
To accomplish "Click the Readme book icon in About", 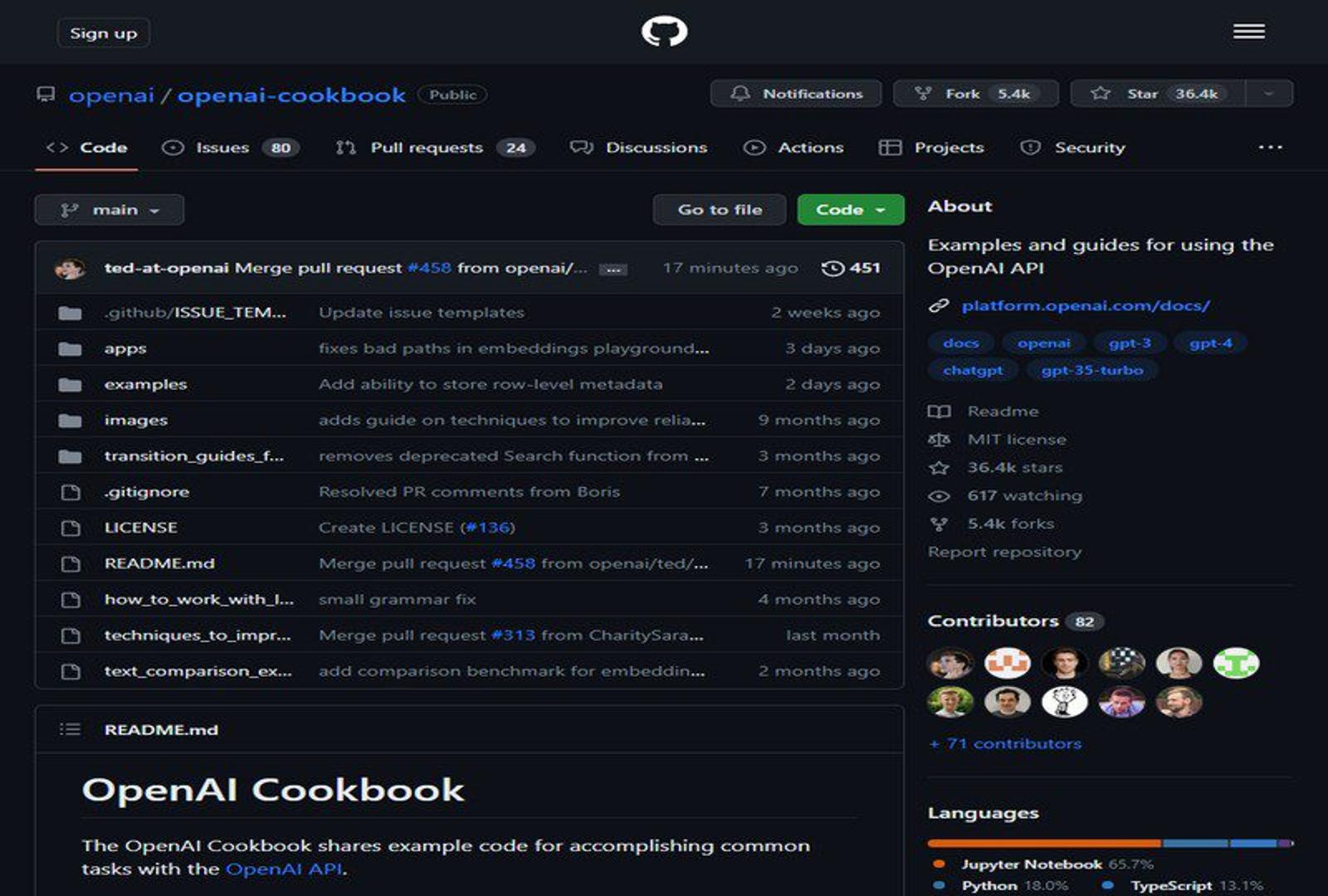I will click(x=939, y=411).
